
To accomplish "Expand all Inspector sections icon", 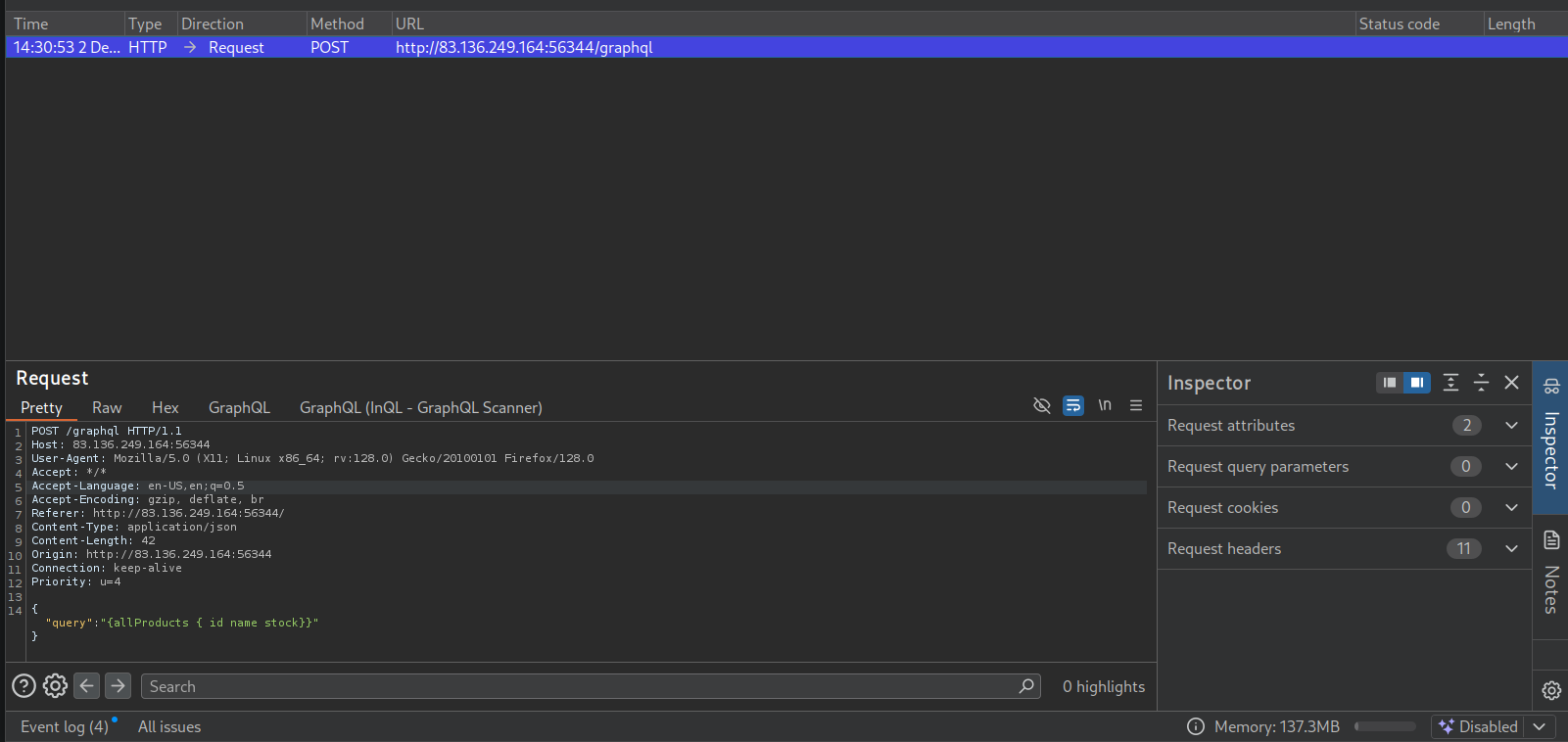I will coord(1450,383).
